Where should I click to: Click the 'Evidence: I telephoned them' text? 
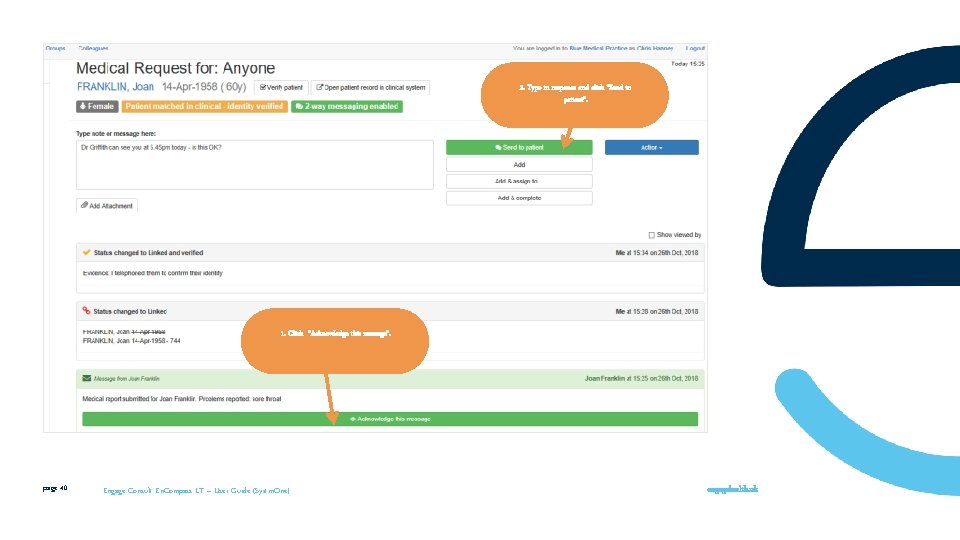152,273
